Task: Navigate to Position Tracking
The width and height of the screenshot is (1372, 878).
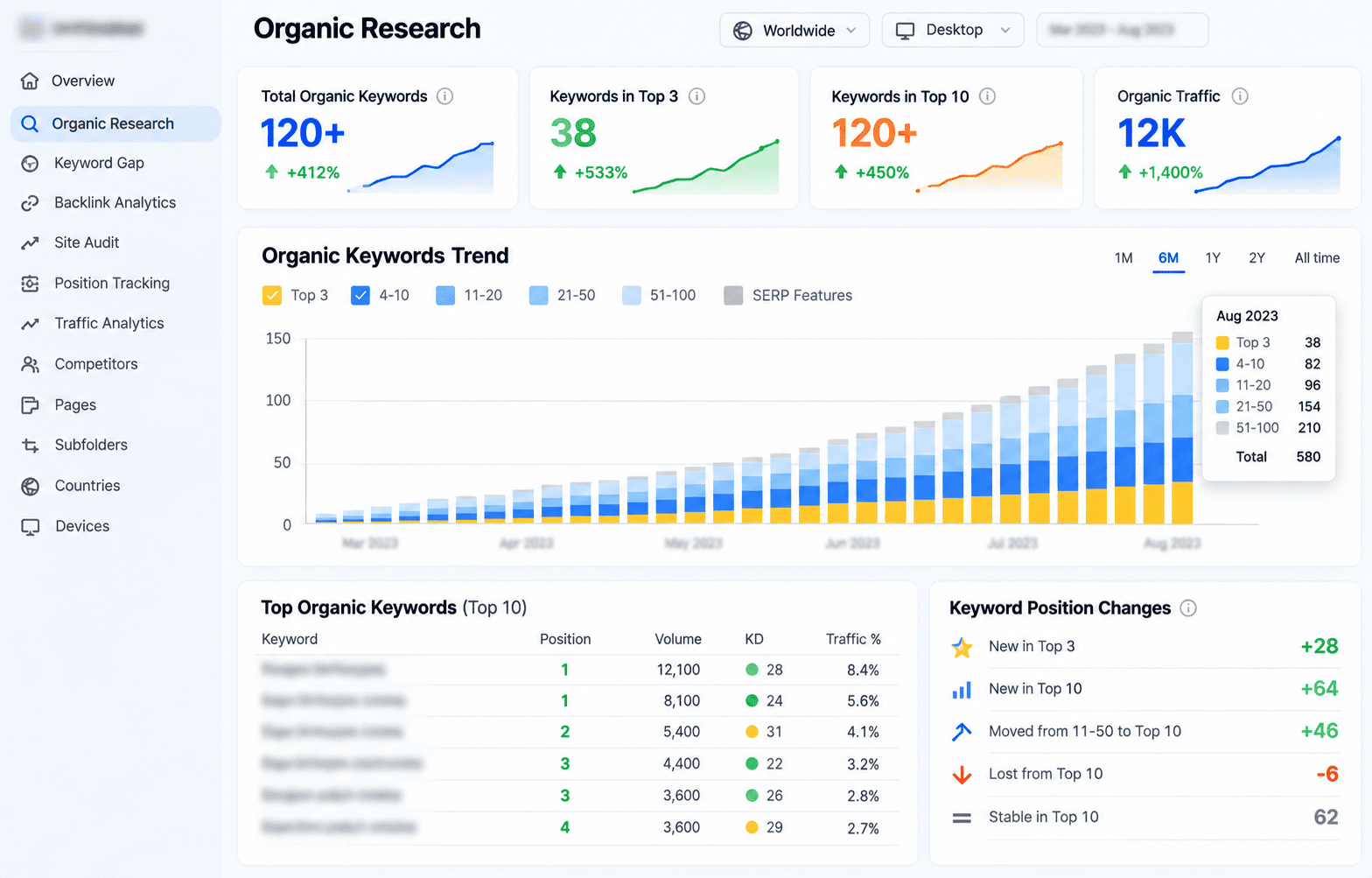Action: click(x=112, y=283)
